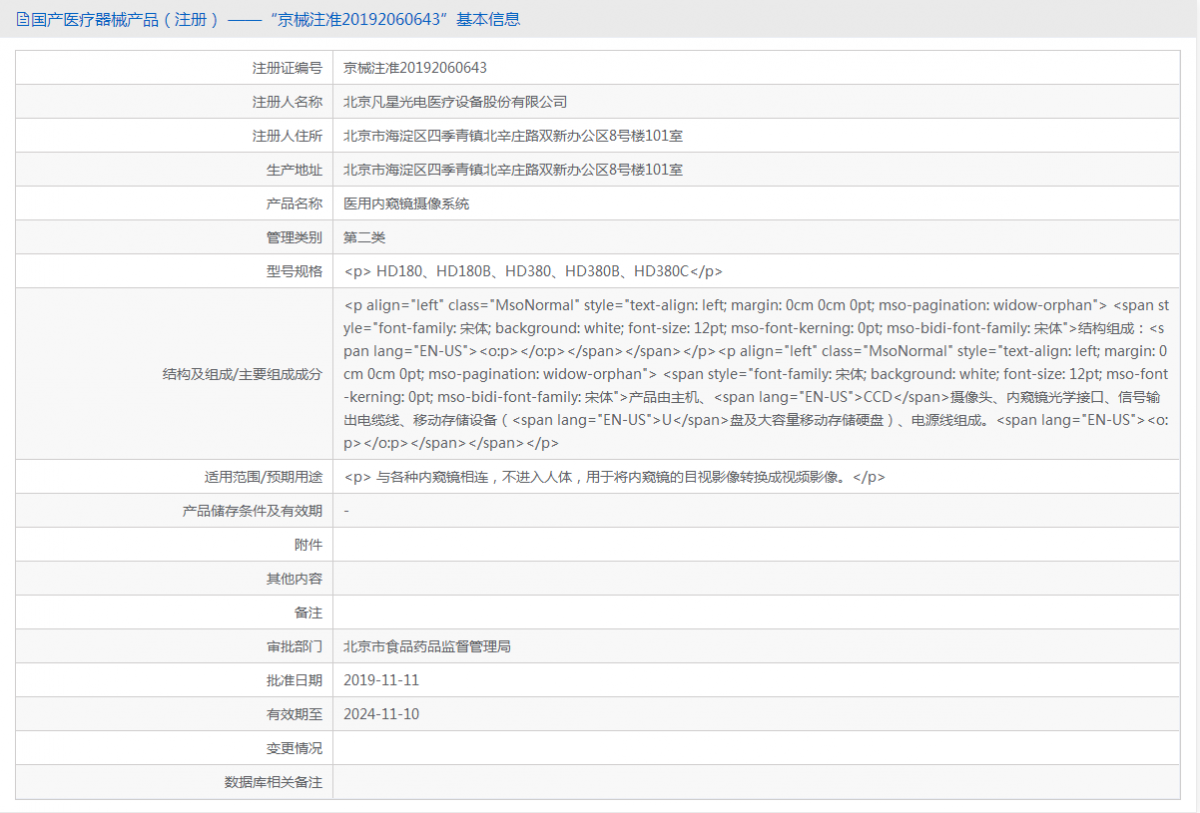Click the 批准日期 label

294,681
